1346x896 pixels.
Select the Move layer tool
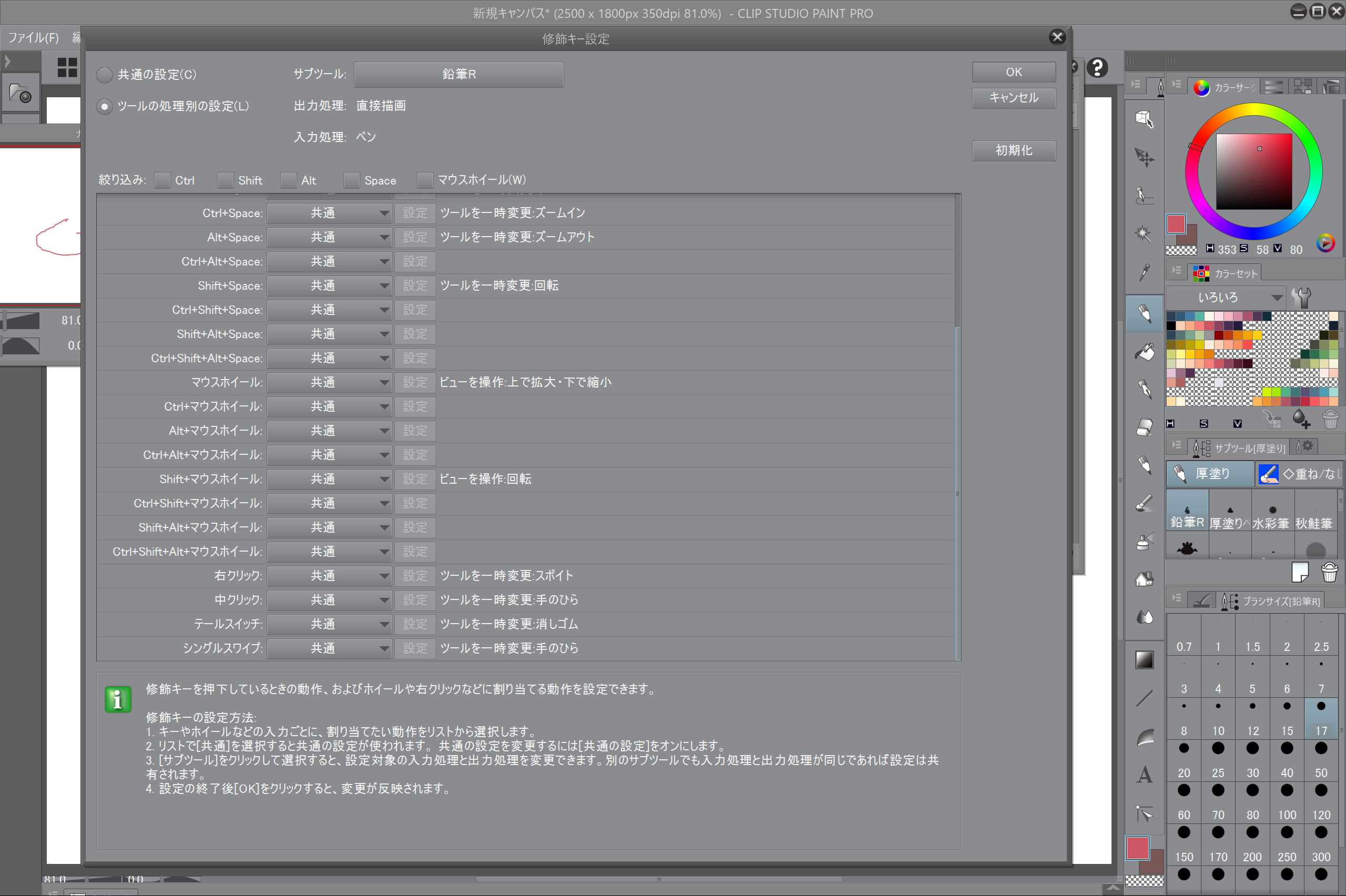1144,157
